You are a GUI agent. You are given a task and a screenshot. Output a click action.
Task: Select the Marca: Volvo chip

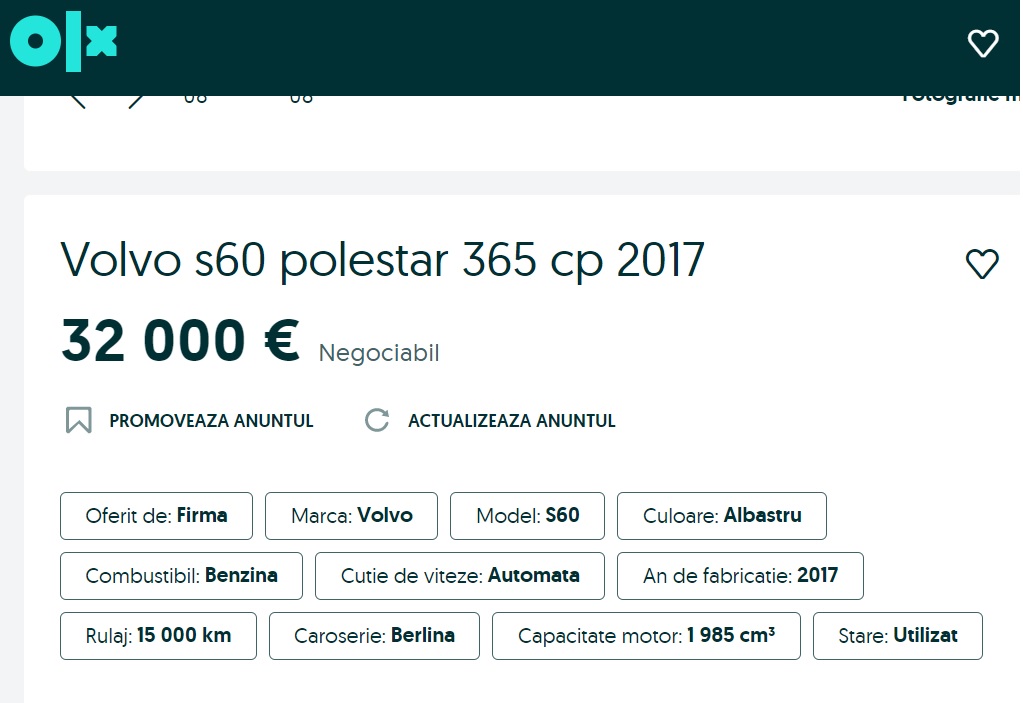click(351, 515)
